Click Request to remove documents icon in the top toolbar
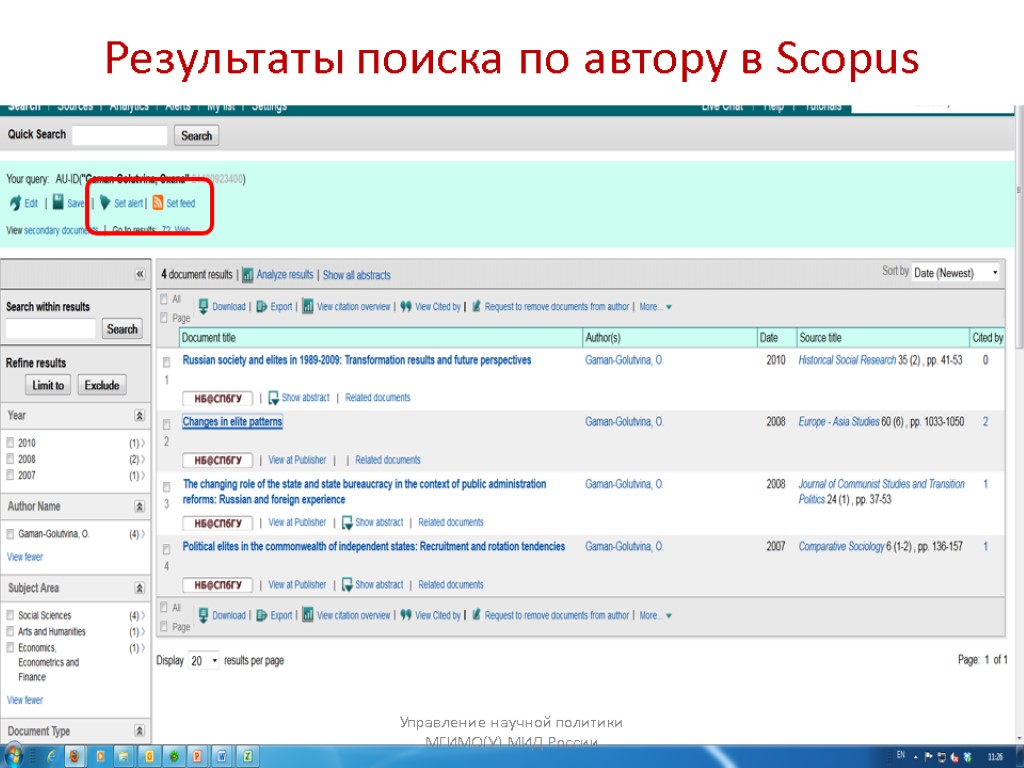 [x=476, y=306]
